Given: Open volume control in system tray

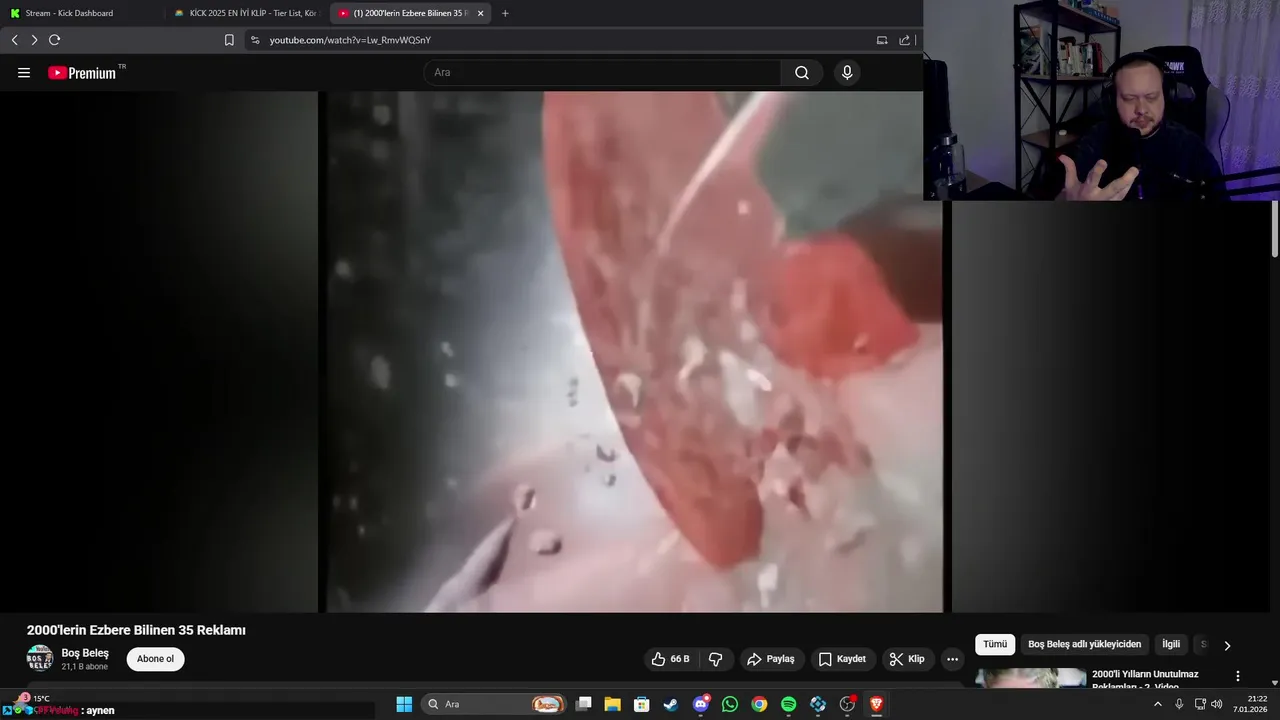Looking at the screenshot, I should (x=1217, y=704).
